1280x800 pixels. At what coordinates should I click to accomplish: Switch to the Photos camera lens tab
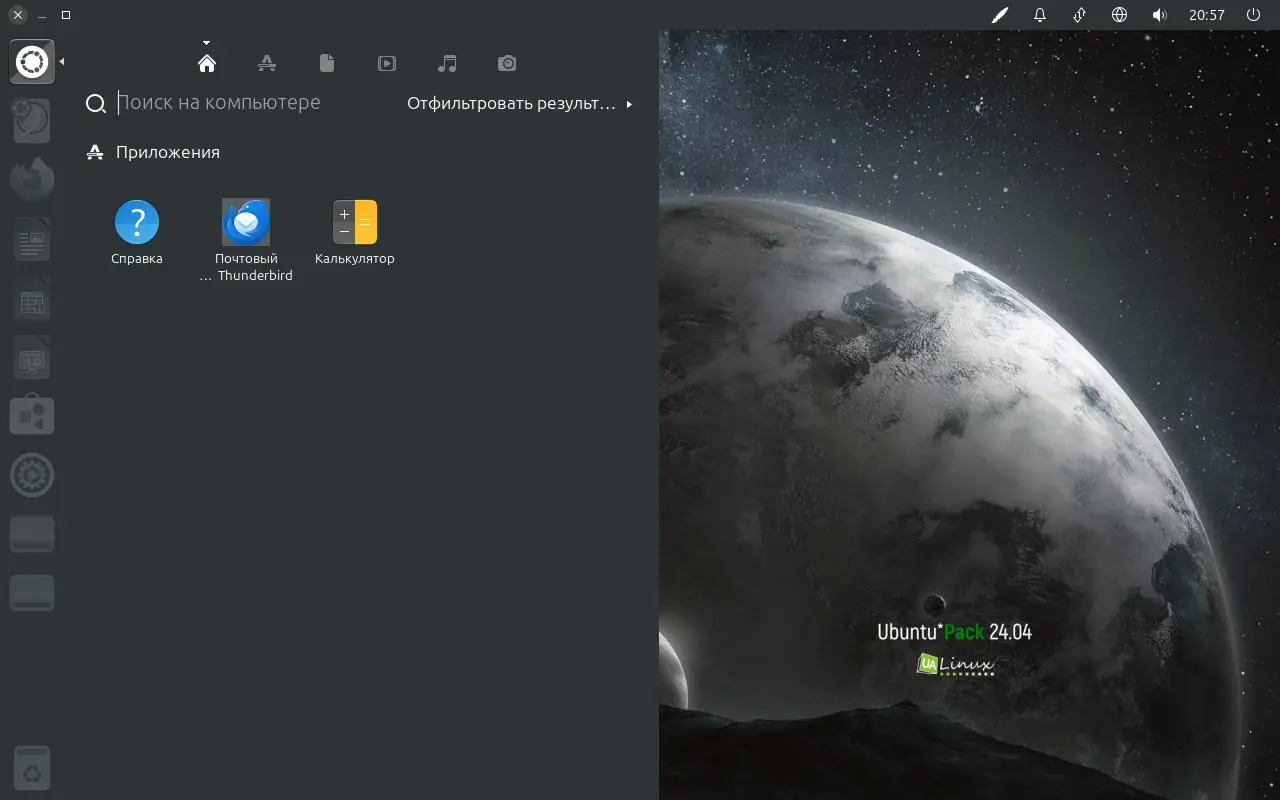pos(507,63)
